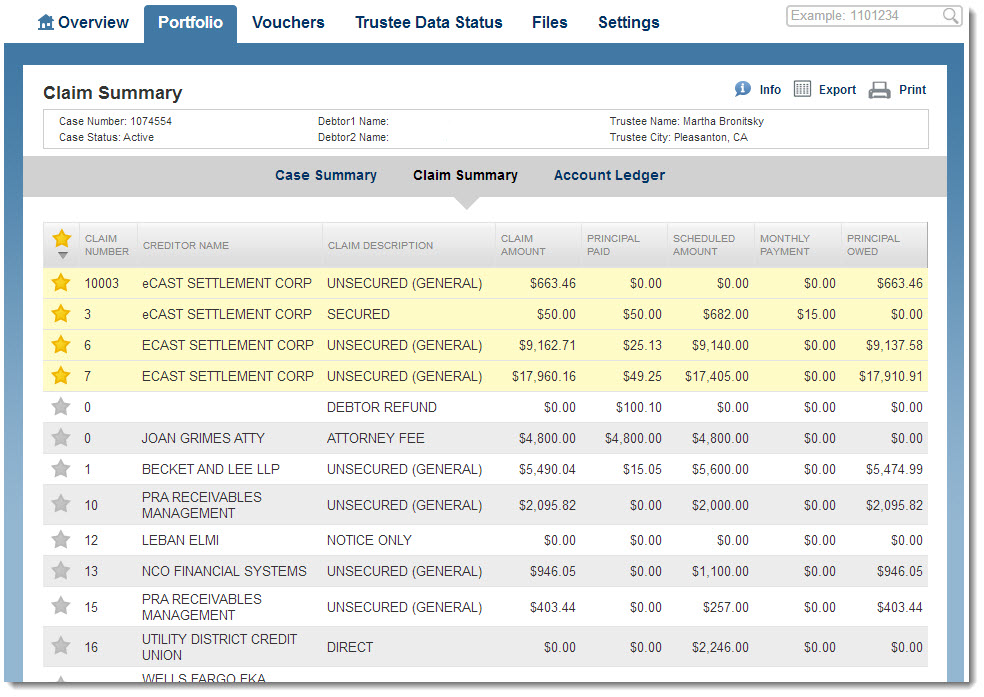This screenshot has width=984, height=697.
Task: Star the LEBAN ELMI notice claim
Action: pyautogui.click(x=61, y=540)
